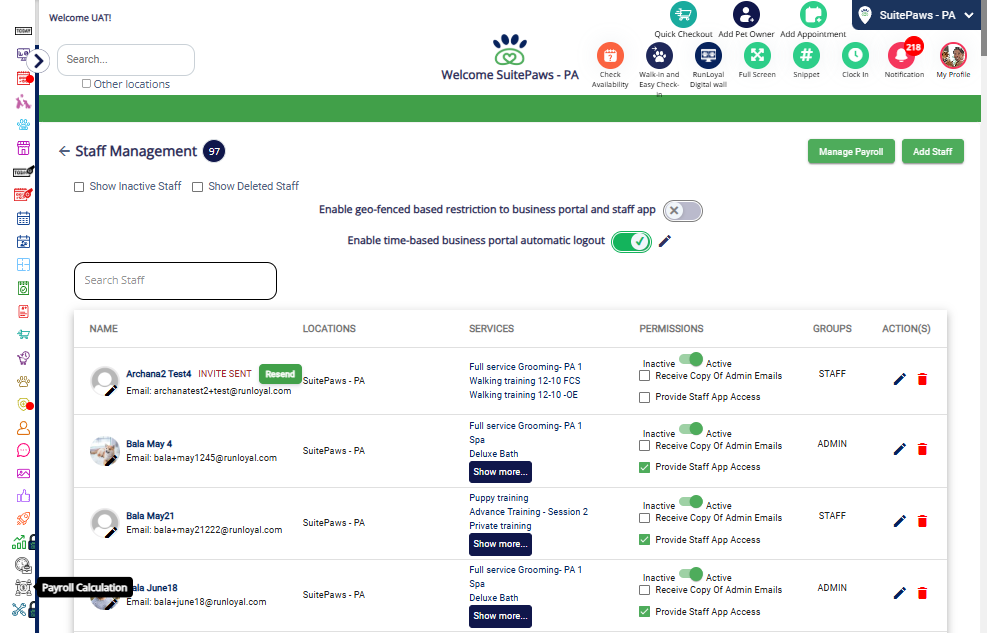Viewport: 987px width, 633px height.
Task: Toggle Active status for Archana2 Test4
Action: [691, 359]
